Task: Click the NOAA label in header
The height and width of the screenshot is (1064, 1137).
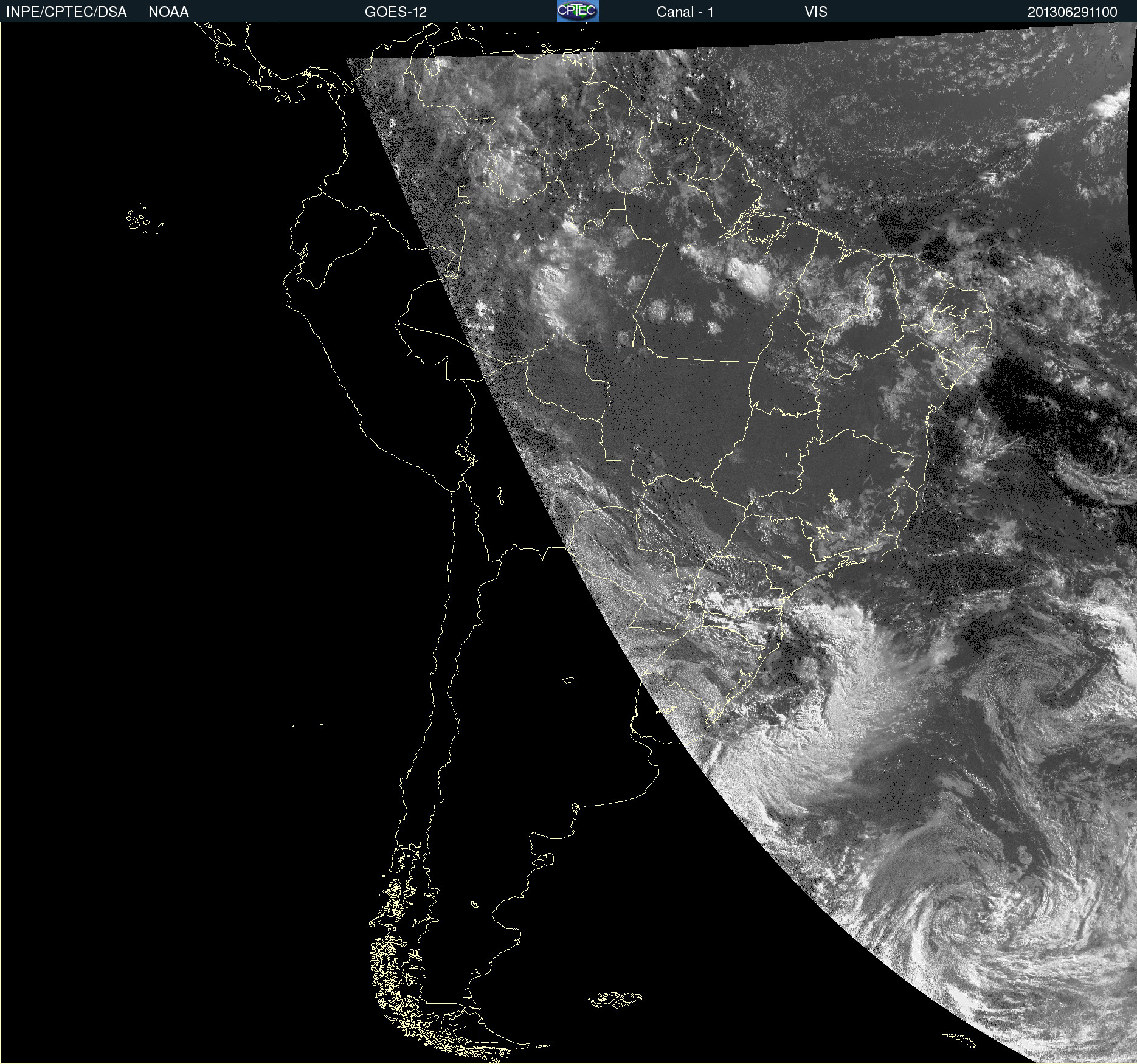Action: click(x=168, y=12)
